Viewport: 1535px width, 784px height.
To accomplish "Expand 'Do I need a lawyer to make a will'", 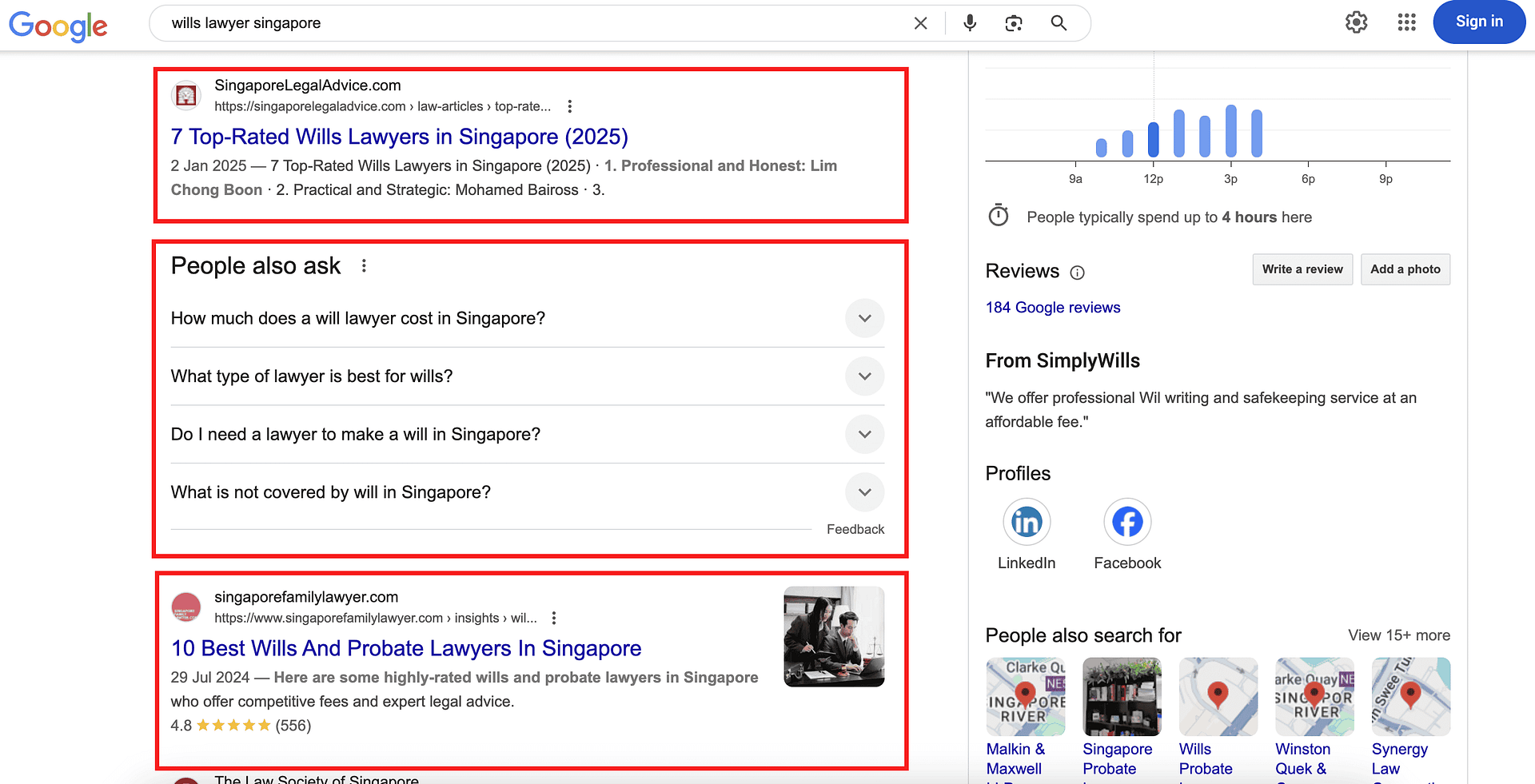I will (x=528, y=434).
